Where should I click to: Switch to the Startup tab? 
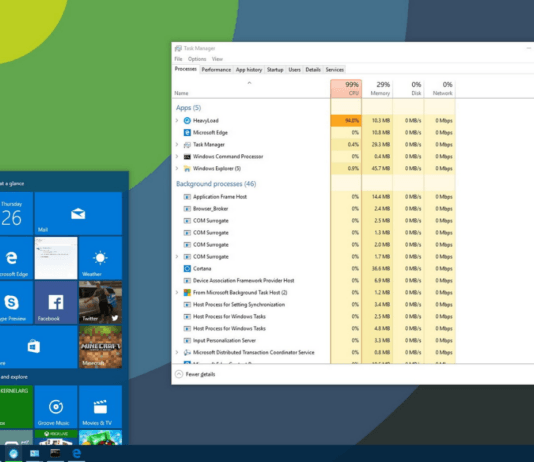[275, 69]
